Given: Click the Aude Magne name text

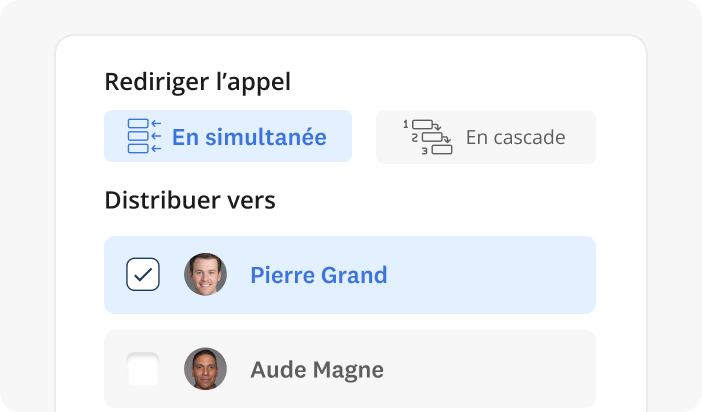Looking at the screenshot, I should point(316,370).
